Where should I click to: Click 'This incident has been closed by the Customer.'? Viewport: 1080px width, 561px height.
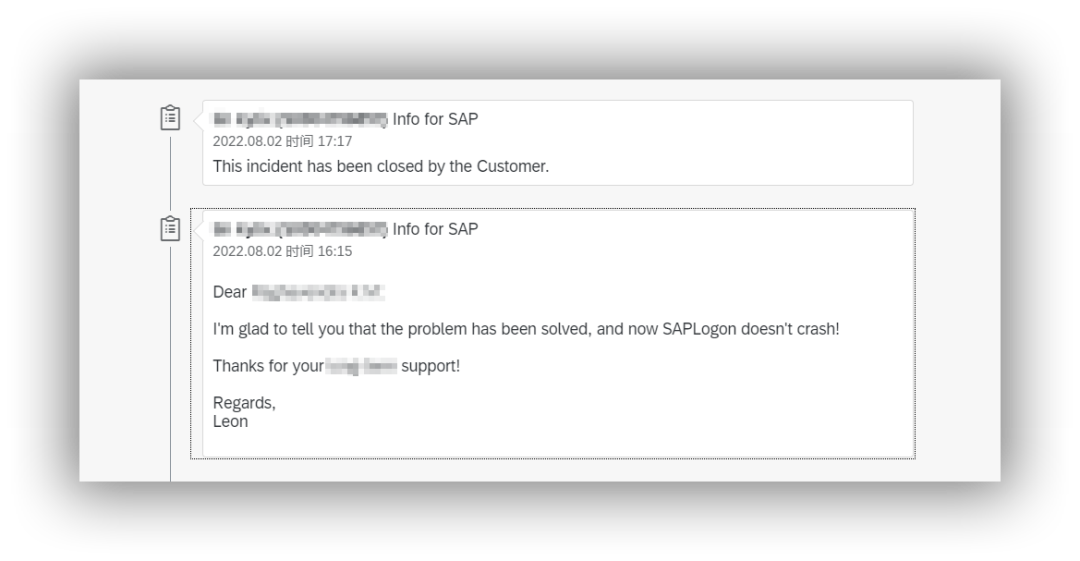(381, 167)
